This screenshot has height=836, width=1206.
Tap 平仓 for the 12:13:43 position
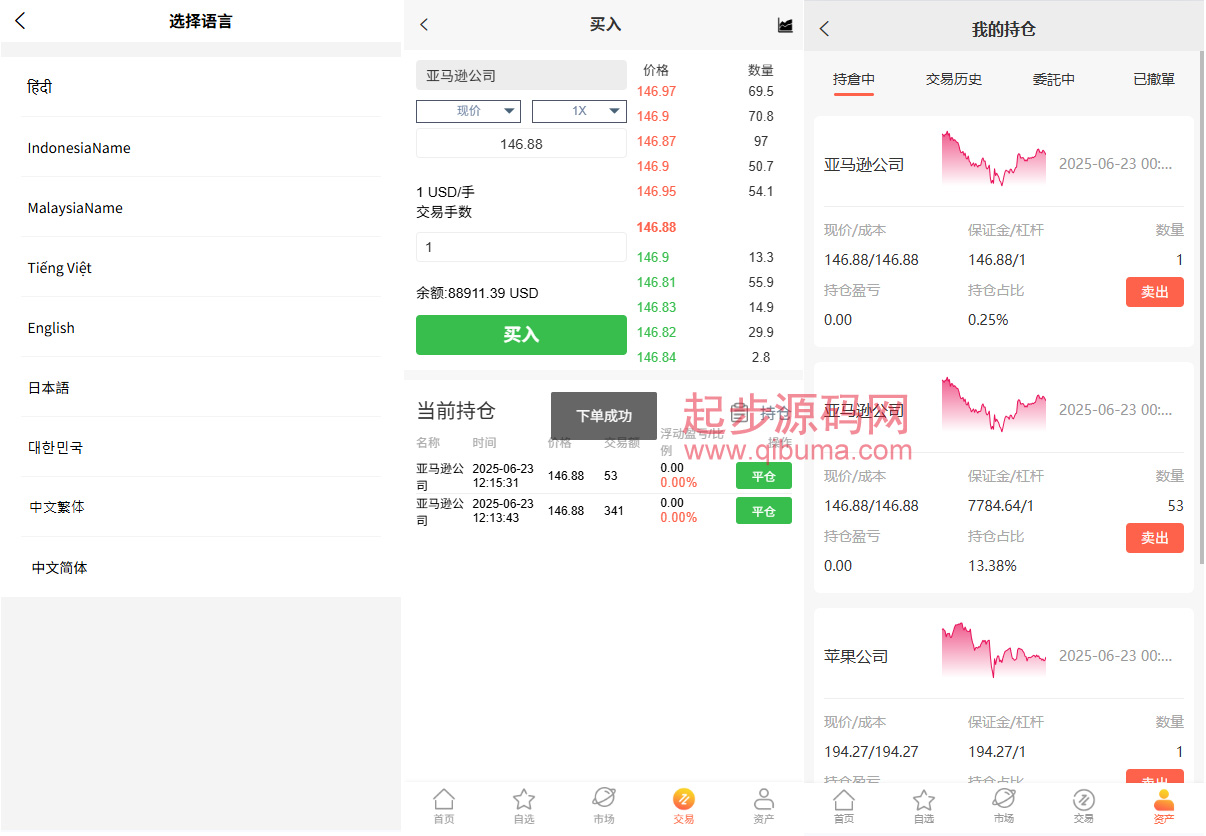click(x=764, y=511)
